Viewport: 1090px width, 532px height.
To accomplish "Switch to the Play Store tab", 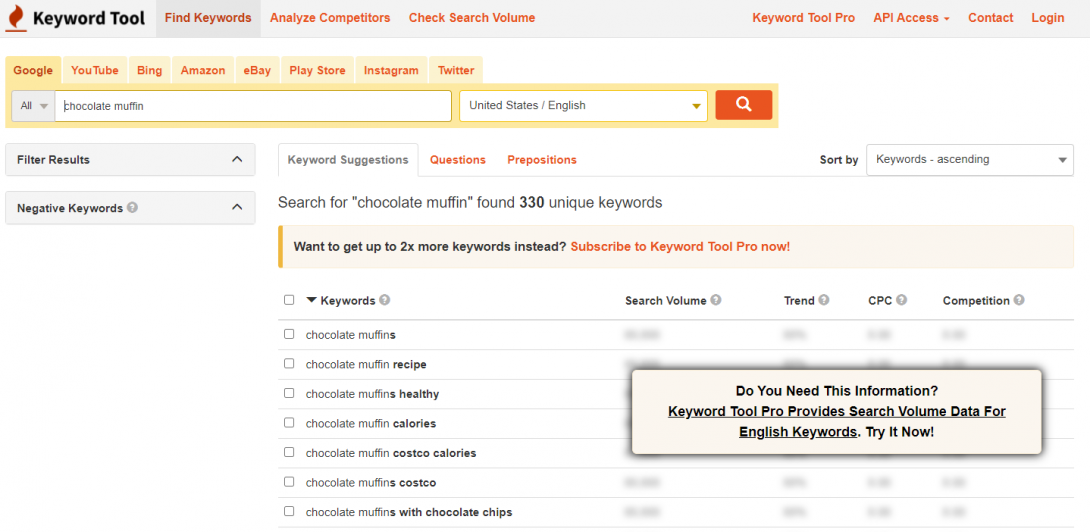I will 317,70.
